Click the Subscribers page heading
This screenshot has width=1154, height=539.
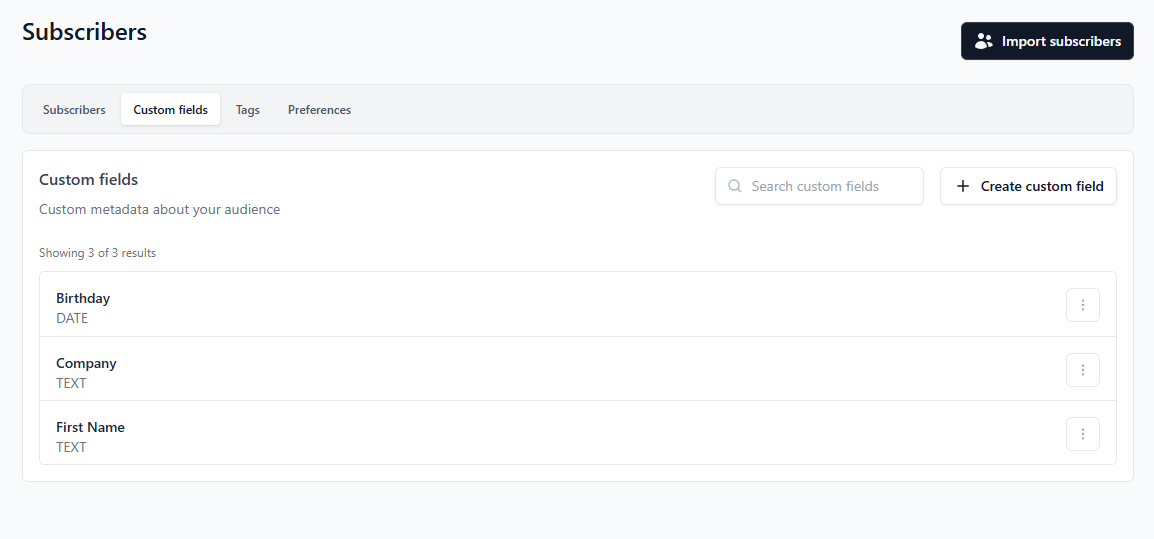(x=84, y=32)
